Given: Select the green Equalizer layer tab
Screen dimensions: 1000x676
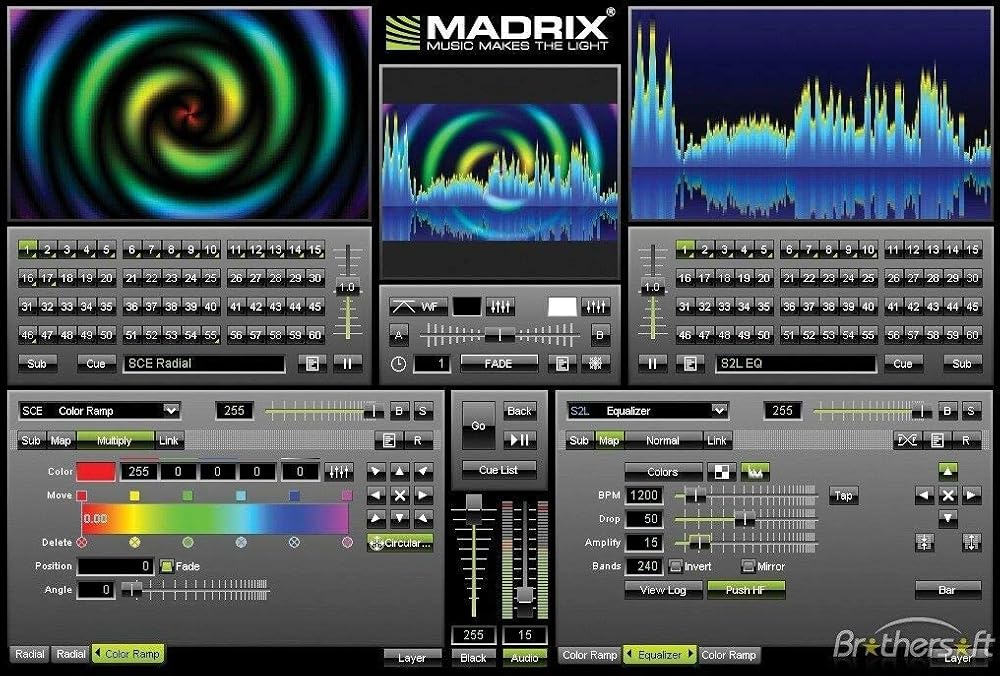Looking at the screenshot, I should 659,654.
